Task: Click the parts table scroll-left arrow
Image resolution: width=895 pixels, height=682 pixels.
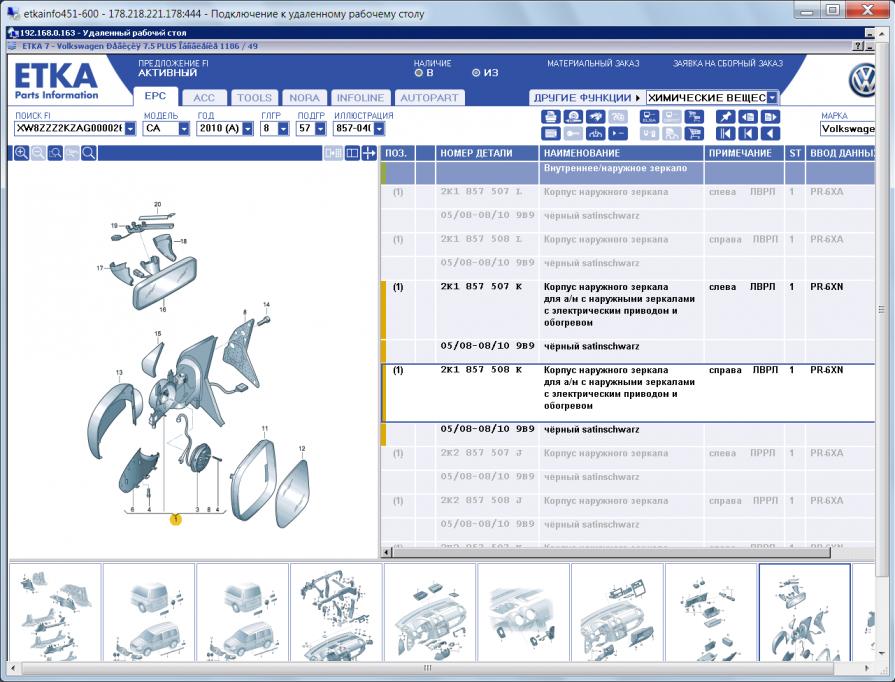Action: [x=387, y=552]
